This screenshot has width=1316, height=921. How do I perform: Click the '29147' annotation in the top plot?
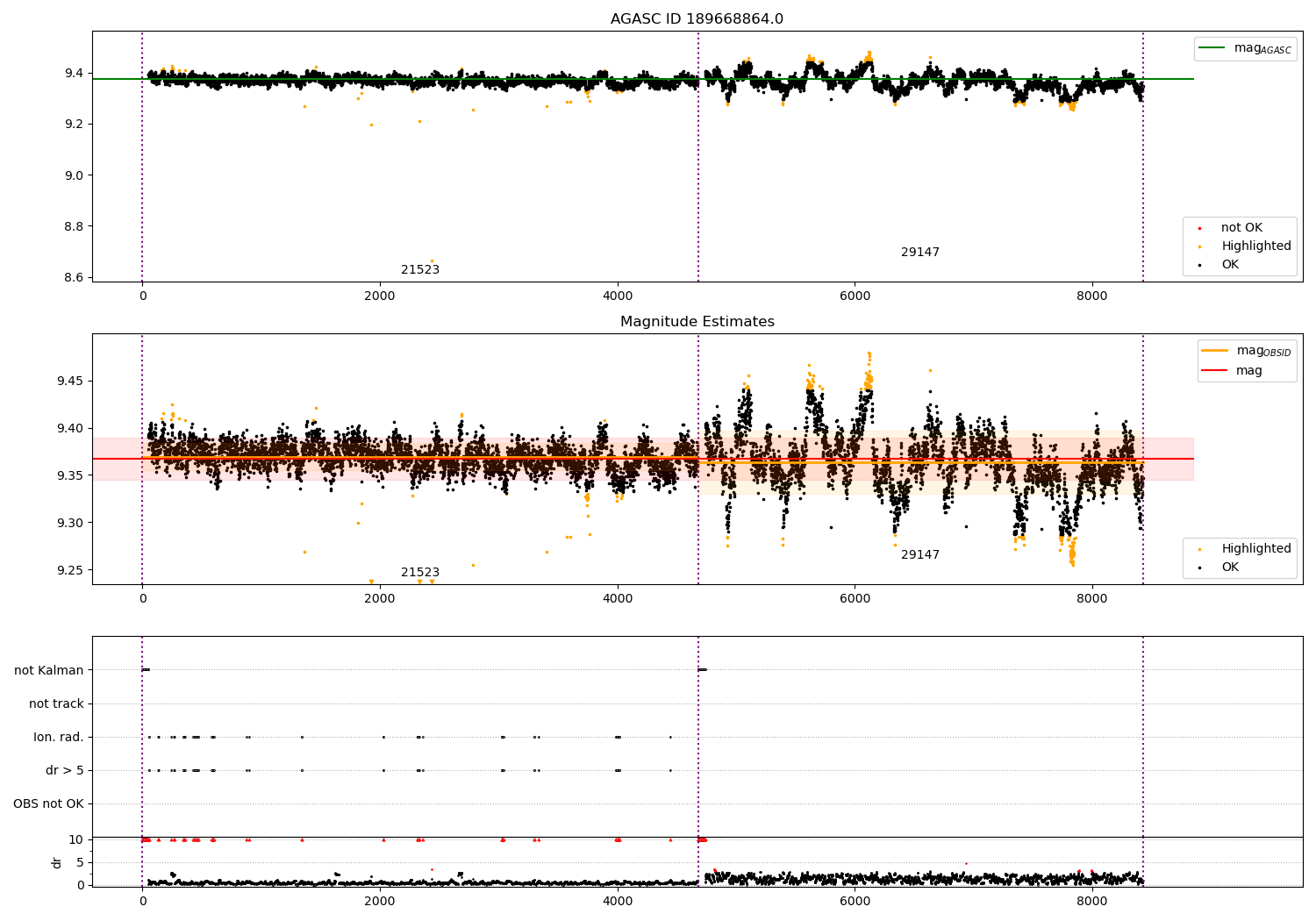(x=920, y=253)
